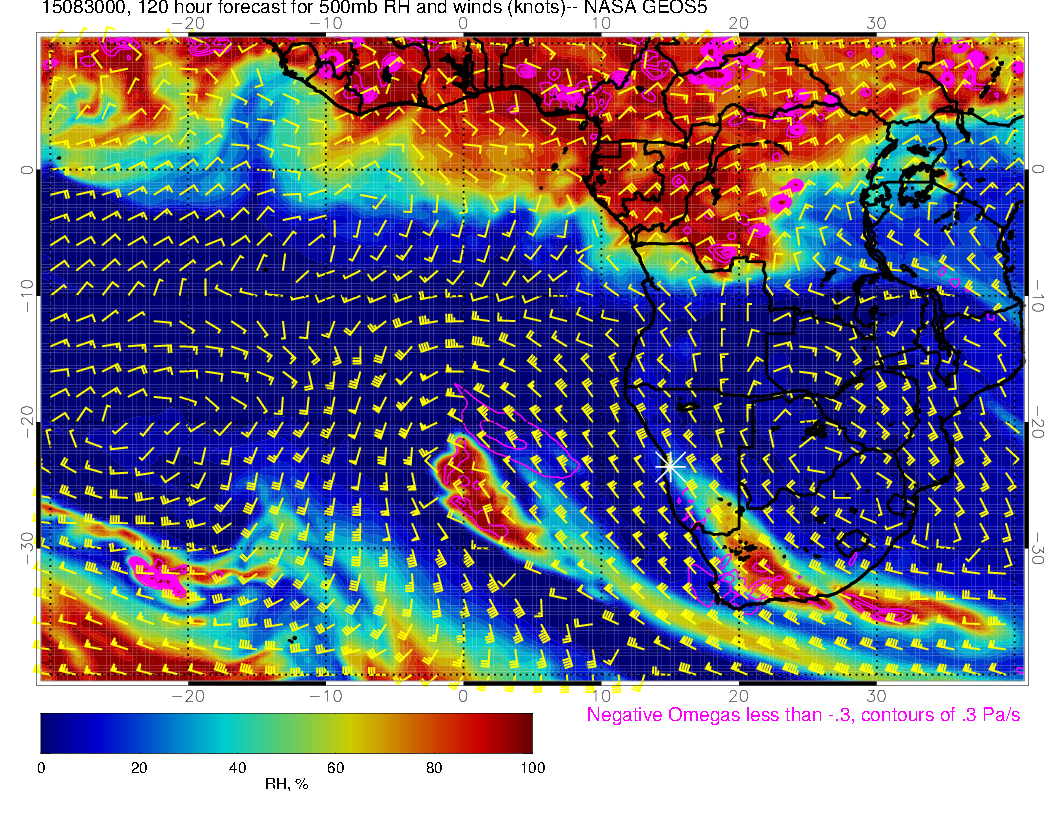Click the '100' tick label of color bar
The width and height of the screenshot is (1056, 816).
pos(533,768)
